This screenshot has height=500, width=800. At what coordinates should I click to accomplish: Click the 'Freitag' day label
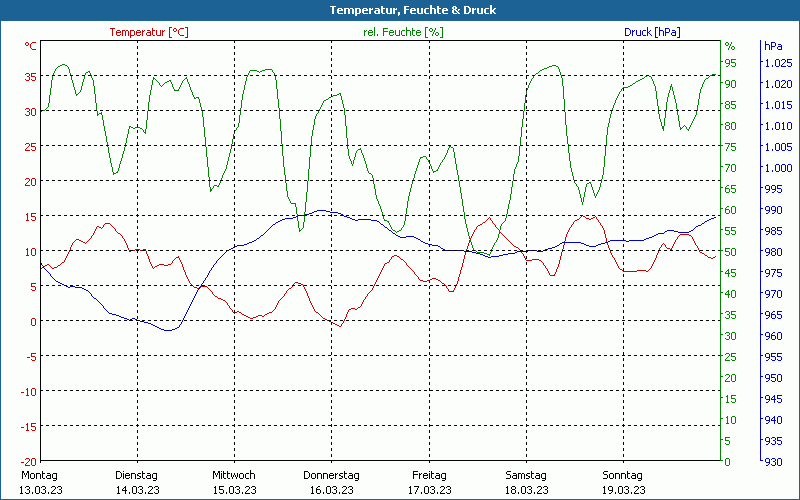(429, 476)
